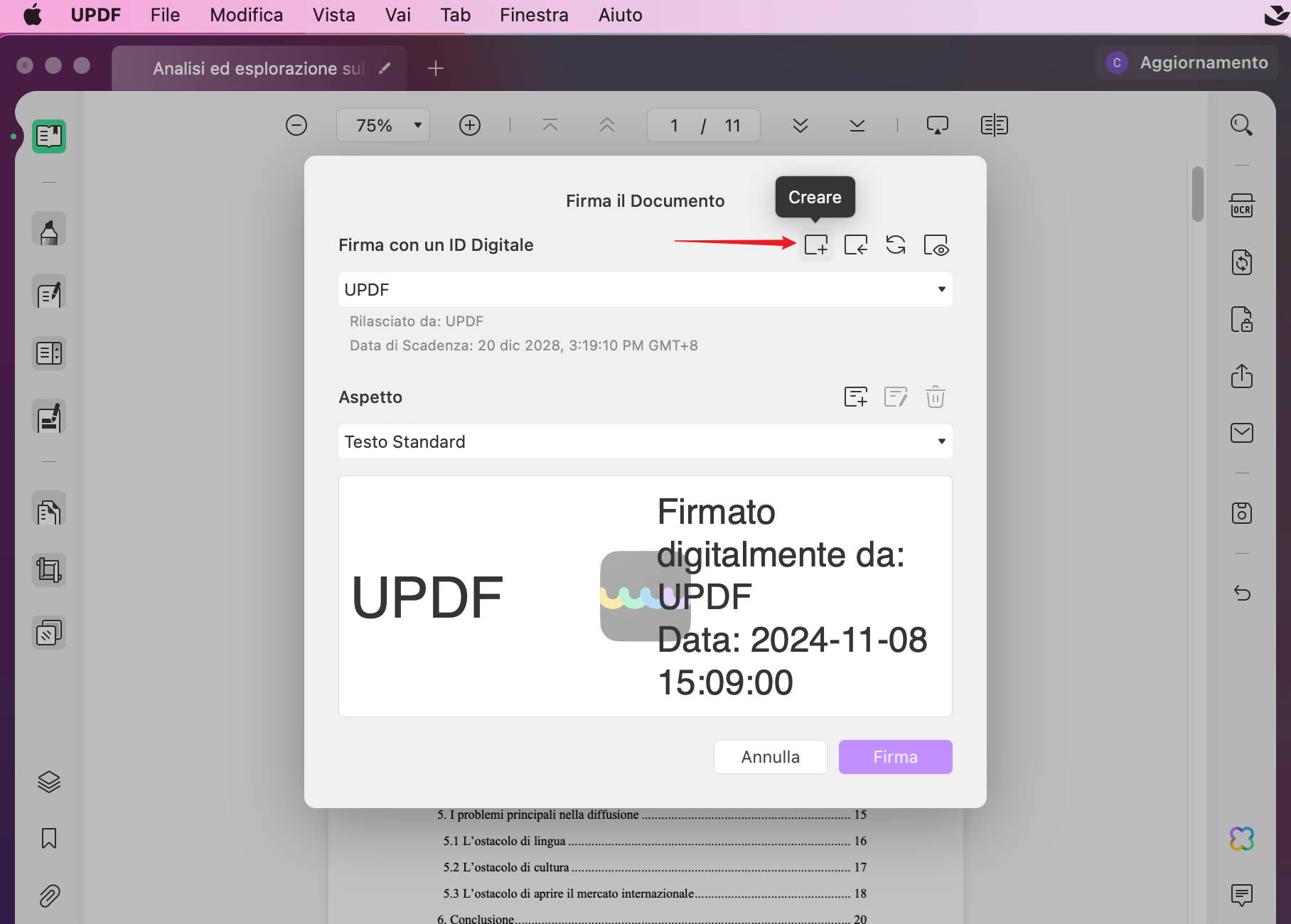The height and width of the screenshot is (924, 1291).
Task: Toggle two-page reading layout
Action: 995,126
